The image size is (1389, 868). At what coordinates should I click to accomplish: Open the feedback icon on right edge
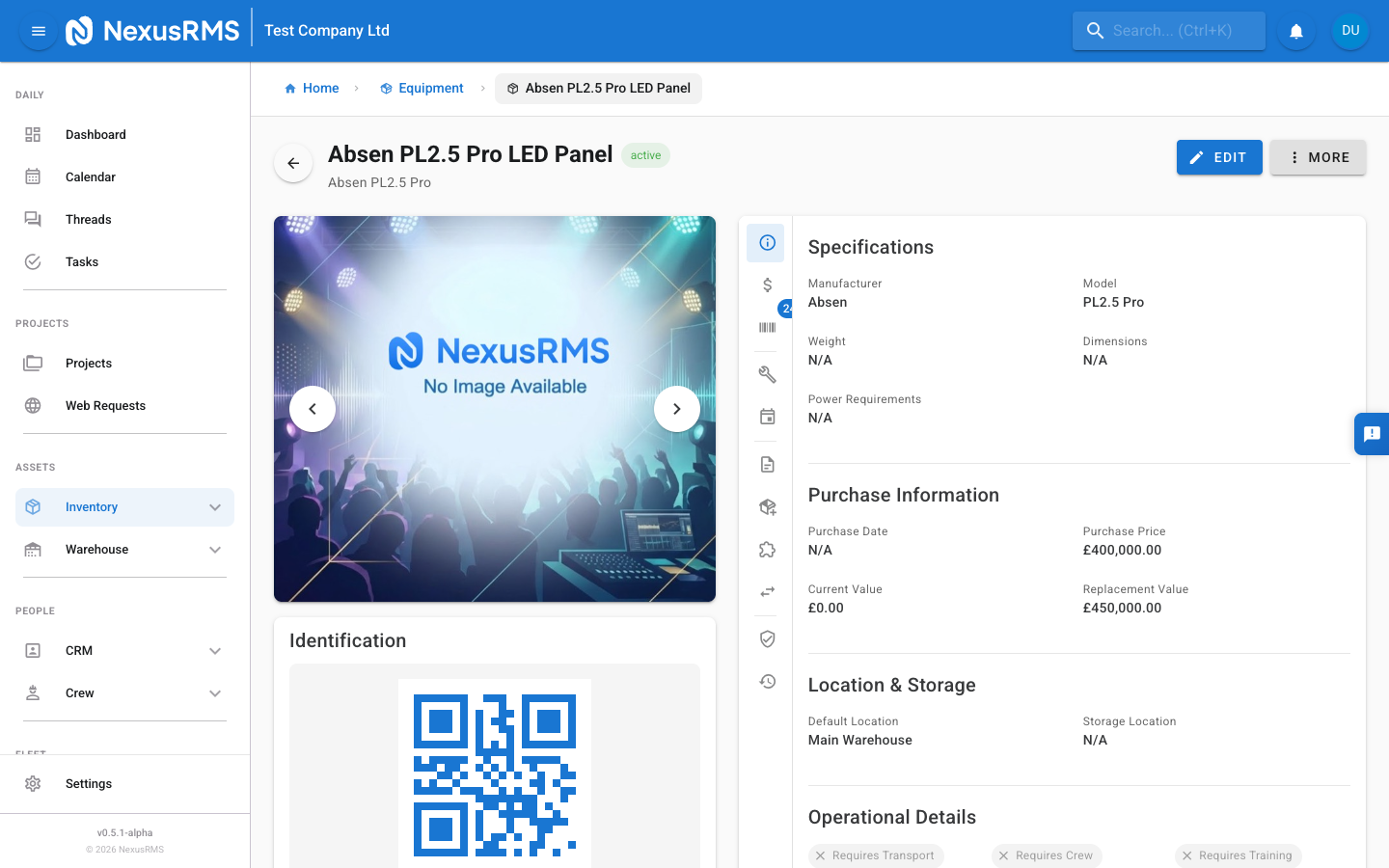pos(1372,434)
